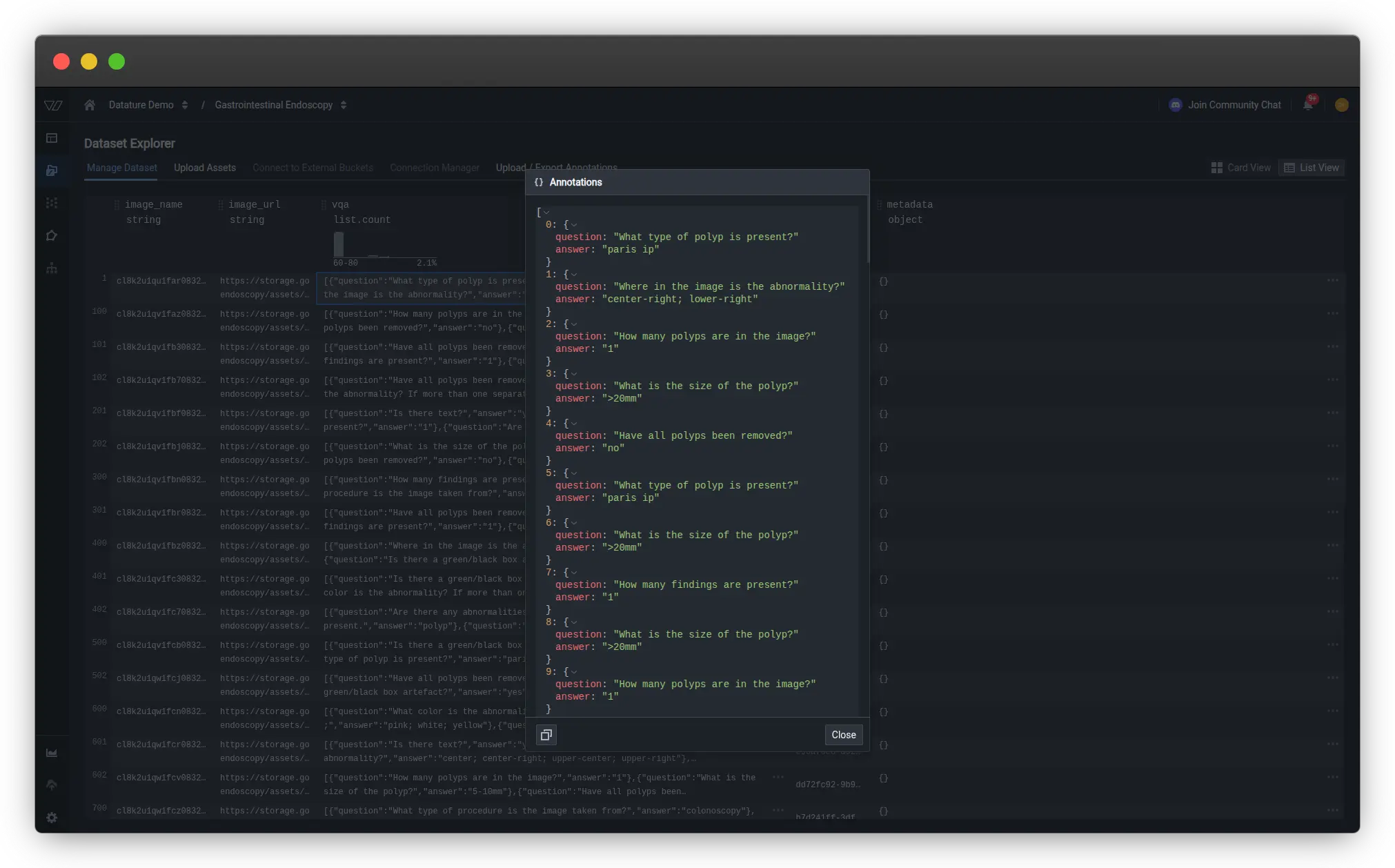Open the project overview layout icon in the sidebar
The width and height of the screenshot is (1395, 868).
point(52,138)
